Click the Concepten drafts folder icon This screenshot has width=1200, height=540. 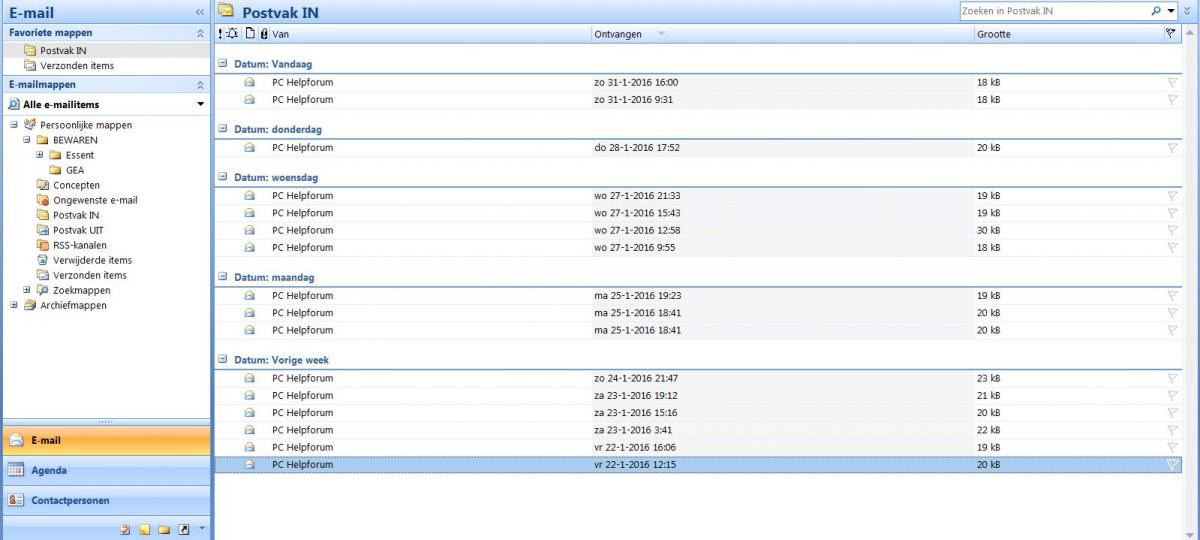coord(42,185)
